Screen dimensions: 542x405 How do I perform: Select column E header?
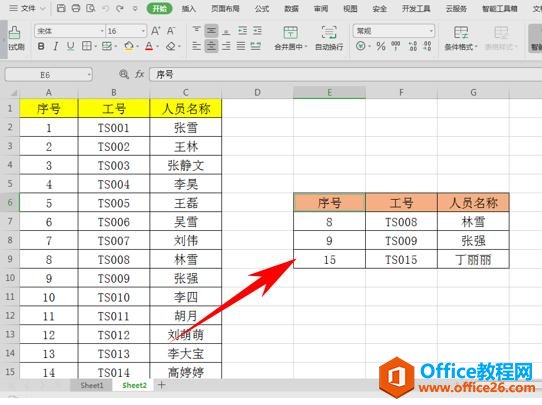point(329,92)
